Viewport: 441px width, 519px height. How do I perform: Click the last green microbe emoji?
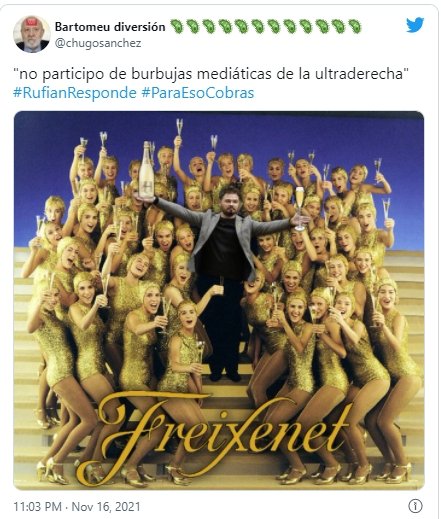tap(354, 26)
